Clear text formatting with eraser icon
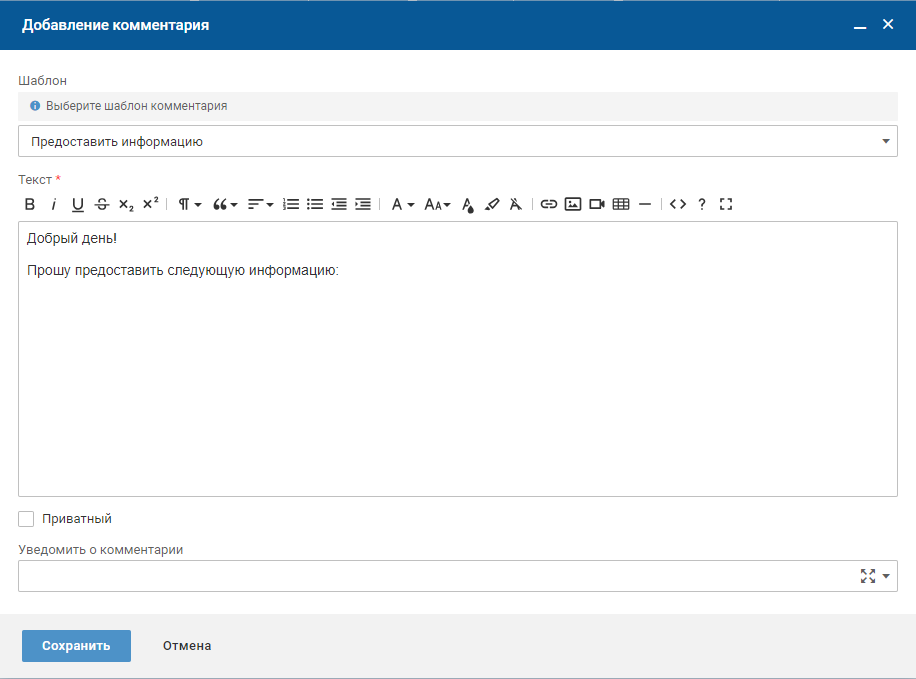 point(515,204)
